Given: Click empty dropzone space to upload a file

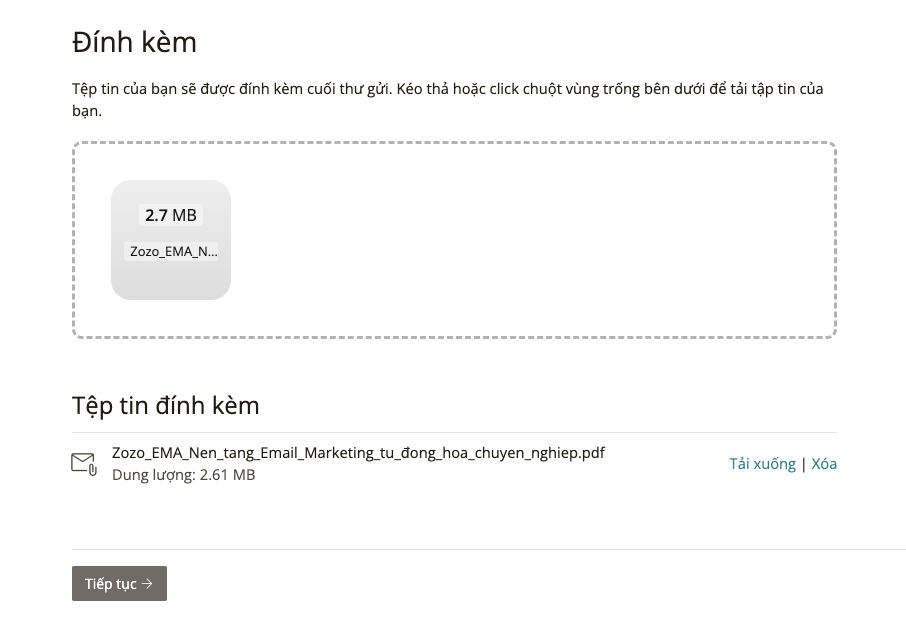Looking at the screenshot, I should point(520,240).
